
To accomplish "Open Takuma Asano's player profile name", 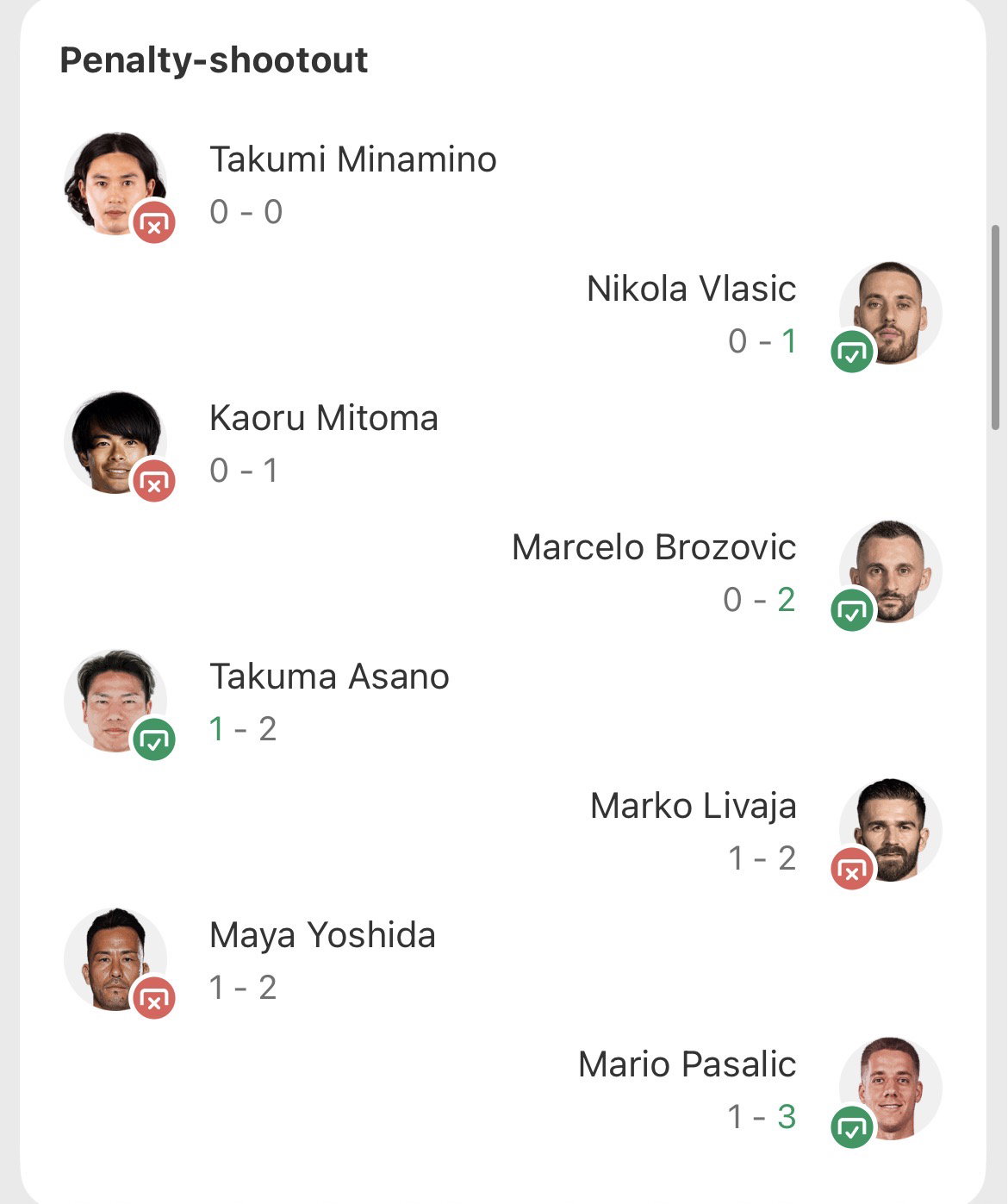I will tap(329, 677).
